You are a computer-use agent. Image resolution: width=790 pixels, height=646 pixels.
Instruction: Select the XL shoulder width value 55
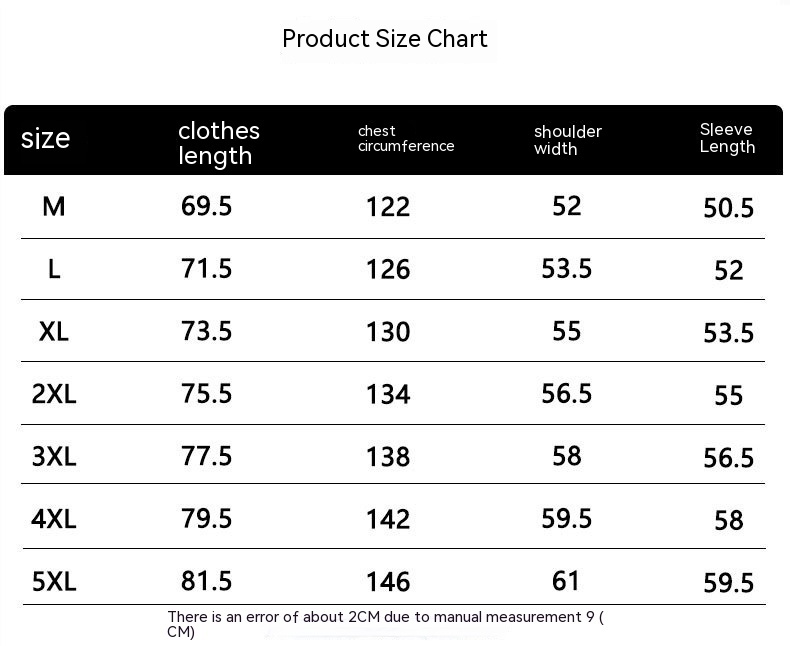click(x=567, y=331)
